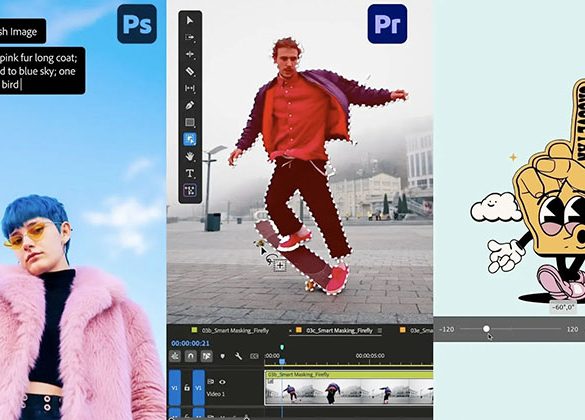Toggle timeline Snap magnet button

[x=191, y=356]
